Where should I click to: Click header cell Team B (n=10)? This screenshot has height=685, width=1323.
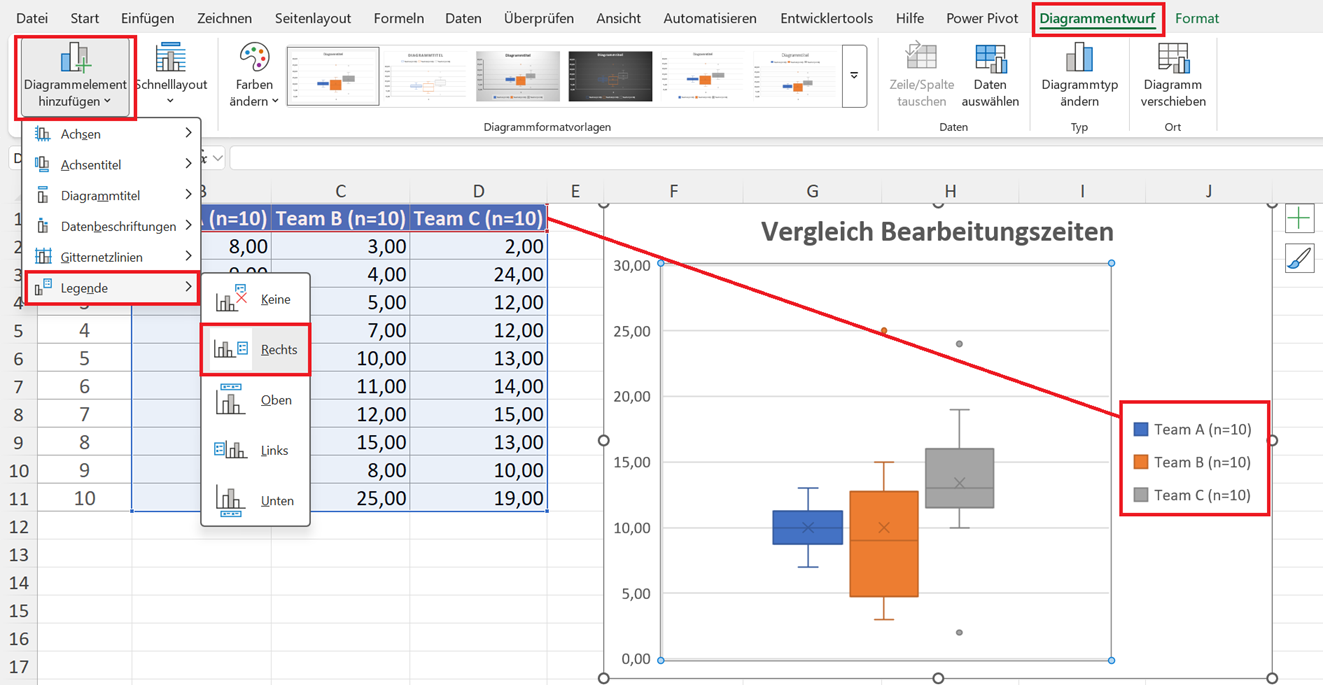pos(341,218)
